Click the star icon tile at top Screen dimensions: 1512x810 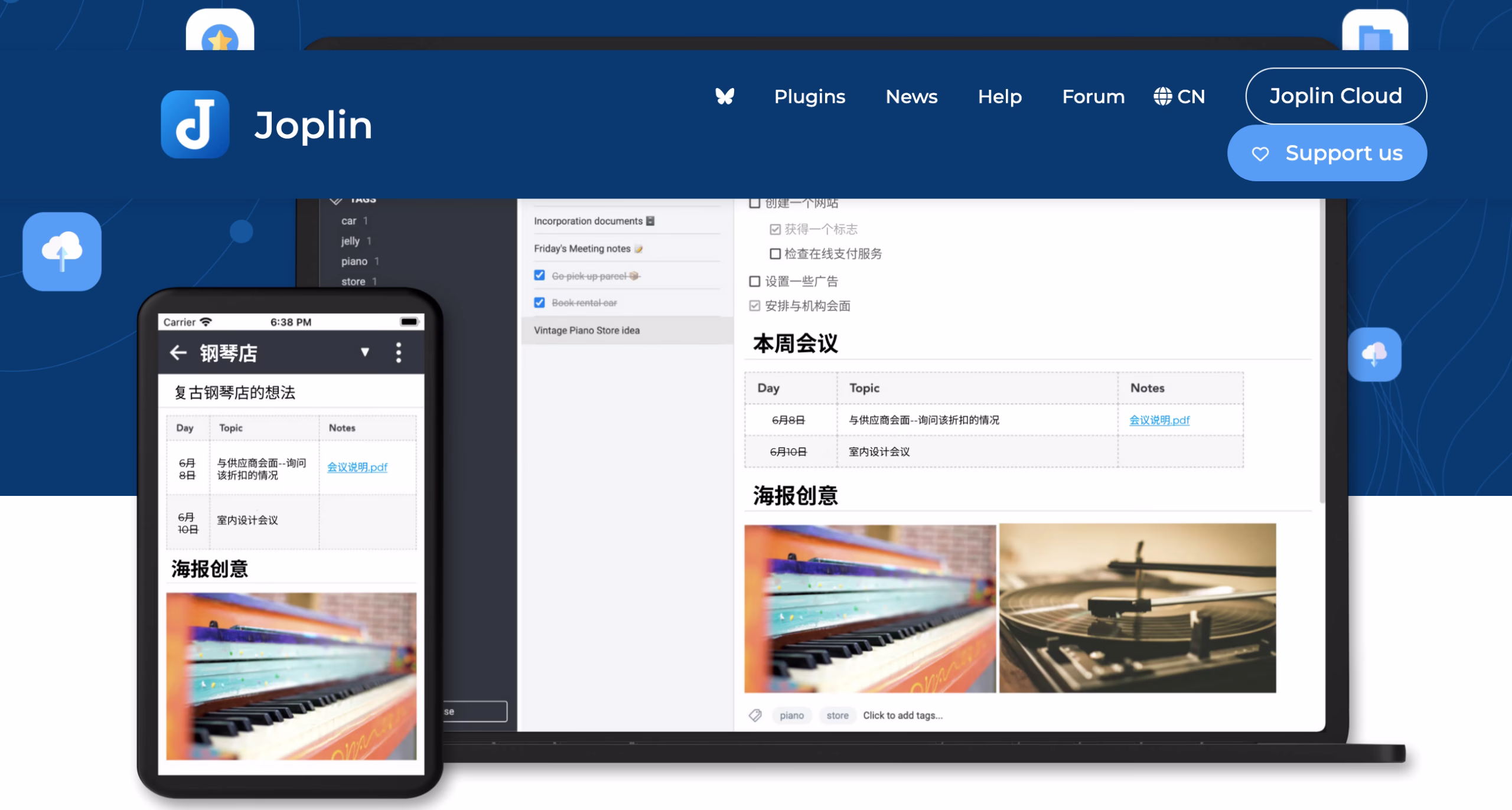tap(220, 31)
